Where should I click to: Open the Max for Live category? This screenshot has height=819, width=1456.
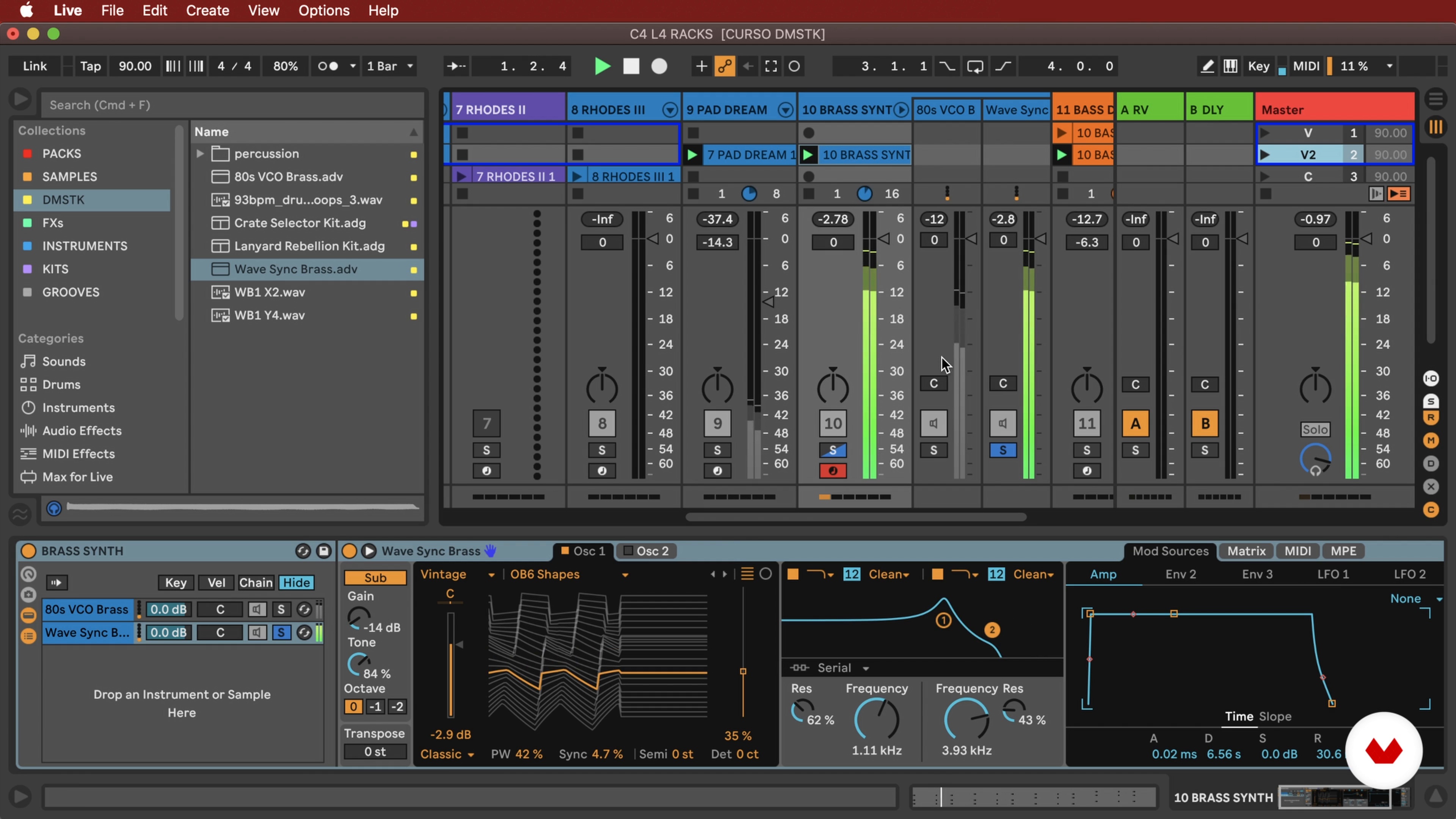[77, 477]
